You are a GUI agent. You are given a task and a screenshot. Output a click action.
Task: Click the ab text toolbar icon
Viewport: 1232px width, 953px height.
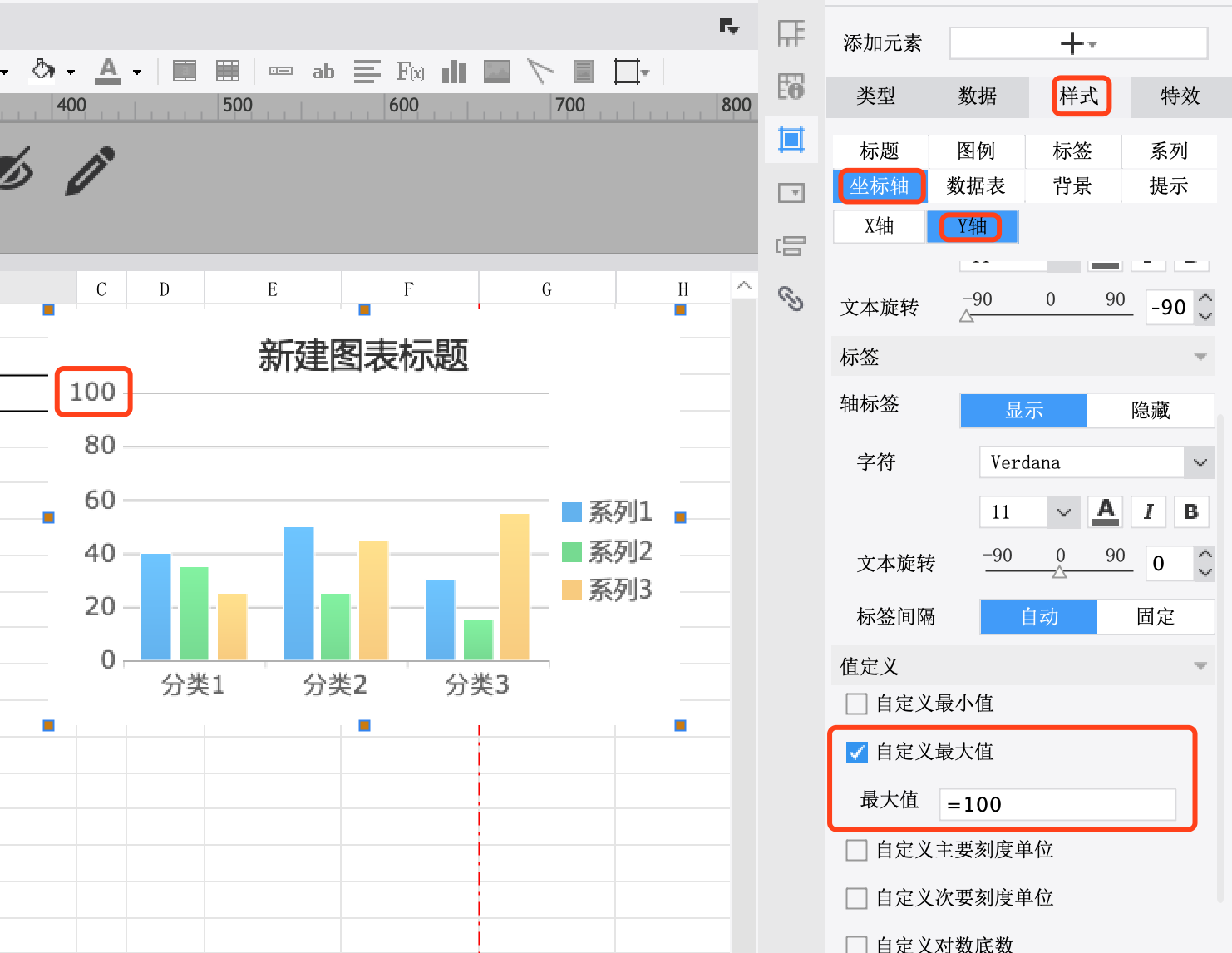tap(323, 72)
